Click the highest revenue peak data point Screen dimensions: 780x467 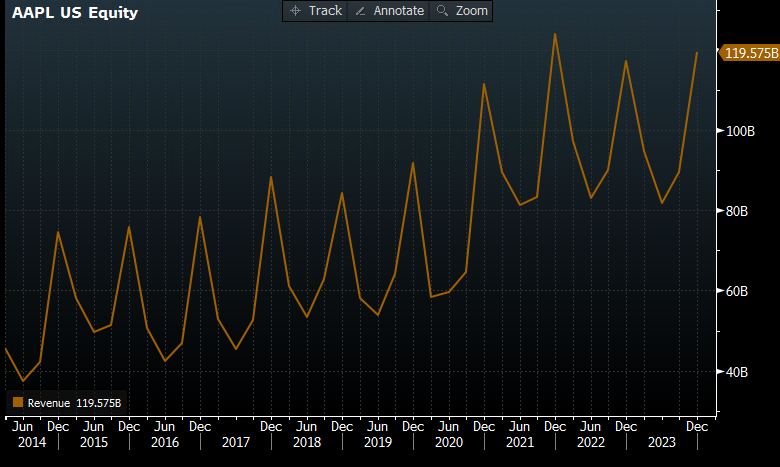(x=555, y=34)
